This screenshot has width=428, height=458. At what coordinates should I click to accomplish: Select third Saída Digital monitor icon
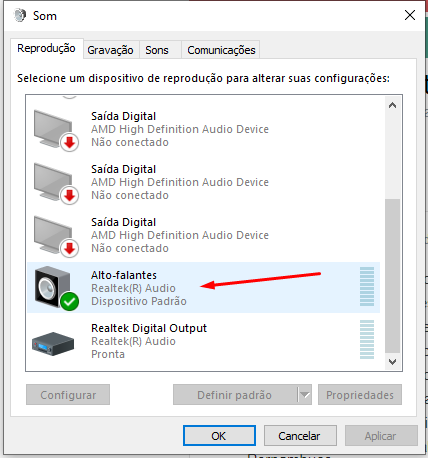click(x=53, y=235)
